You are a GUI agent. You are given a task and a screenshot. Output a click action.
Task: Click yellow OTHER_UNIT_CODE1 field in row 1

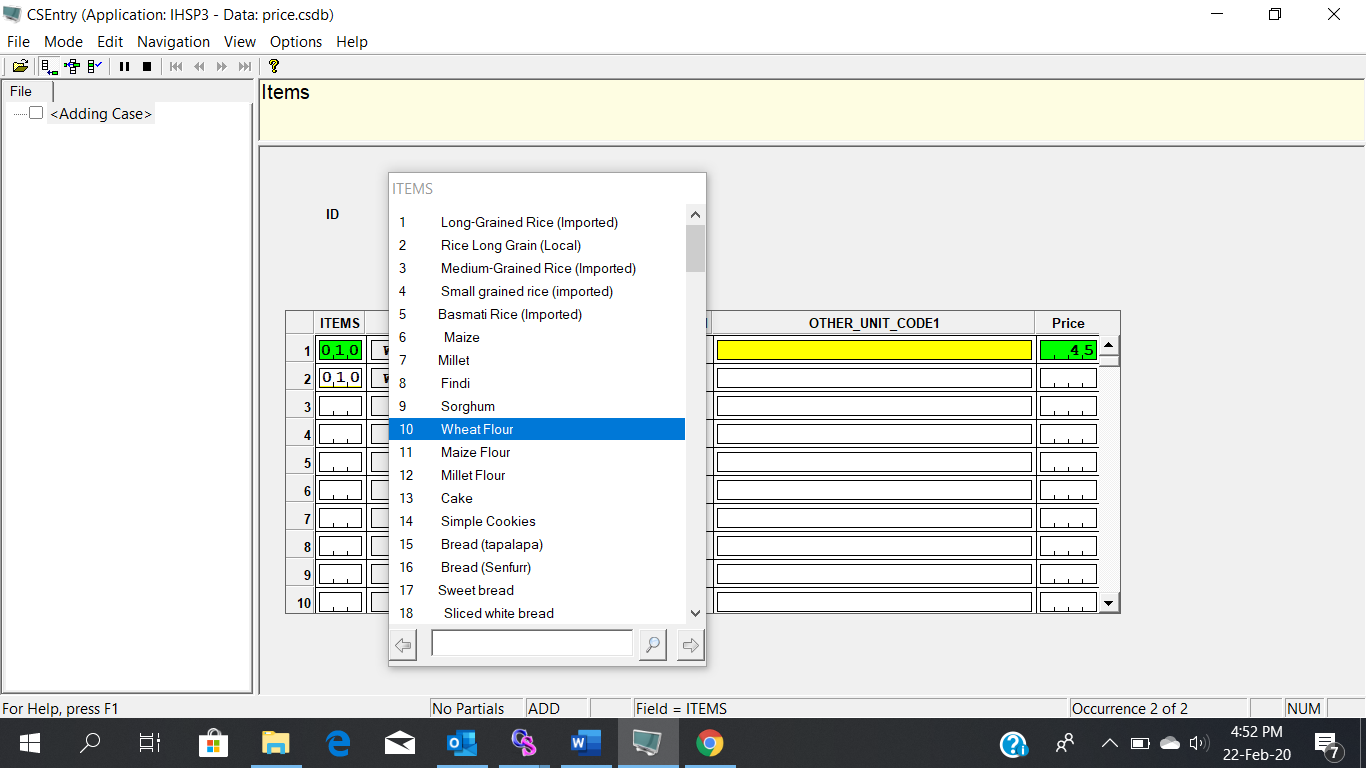tap(874, 350)
